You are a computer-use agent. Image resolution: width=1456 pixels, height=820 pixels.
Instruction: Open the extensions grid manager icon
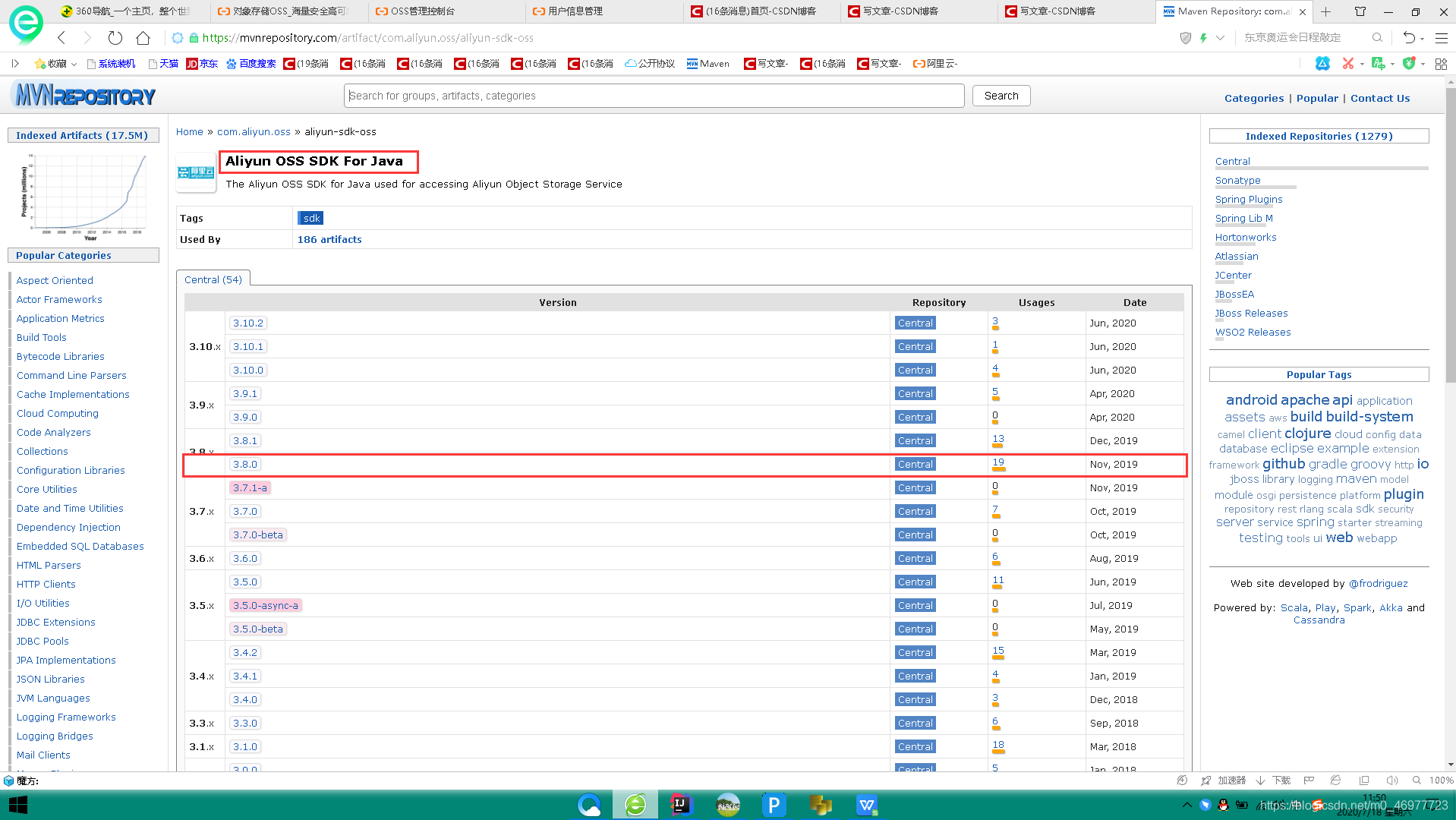point(1441,64)
